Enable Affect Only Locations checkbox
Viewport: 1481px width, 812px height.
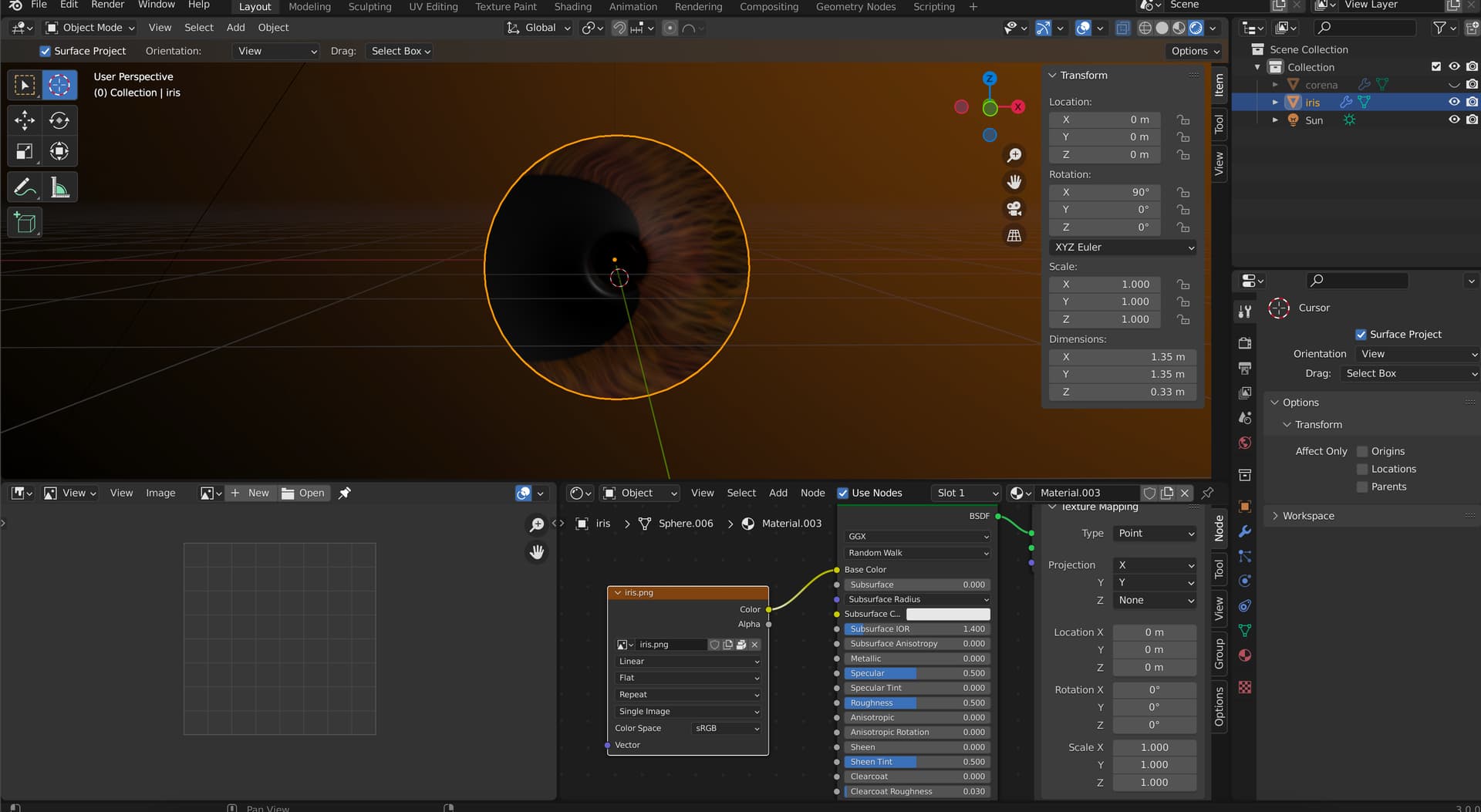pyautogui.click(x=1362, y=469)
